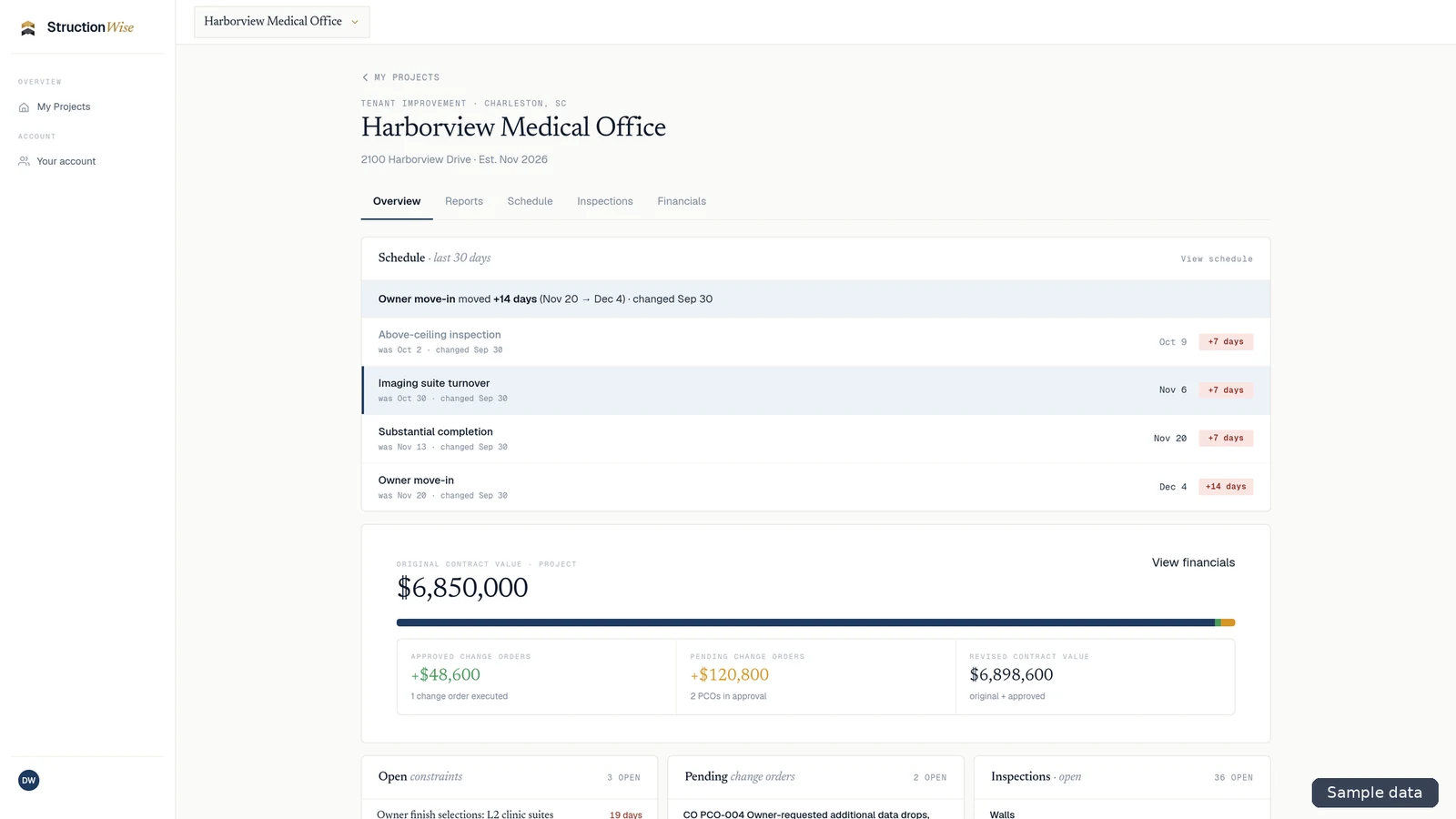Open the Harborview Medical Office project dropdown
Viewport: 1456px width, 819px height.
click(x=282, y=22)
